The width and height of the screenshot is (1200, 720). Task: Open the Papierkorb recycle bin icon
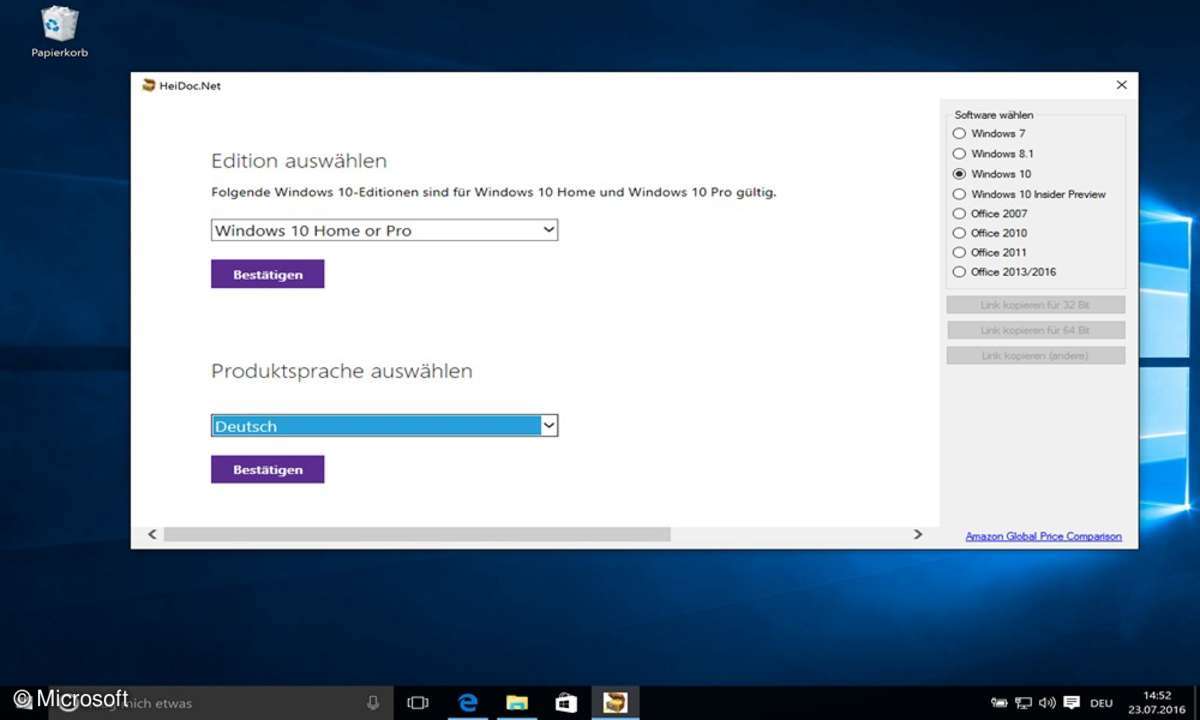60,32
